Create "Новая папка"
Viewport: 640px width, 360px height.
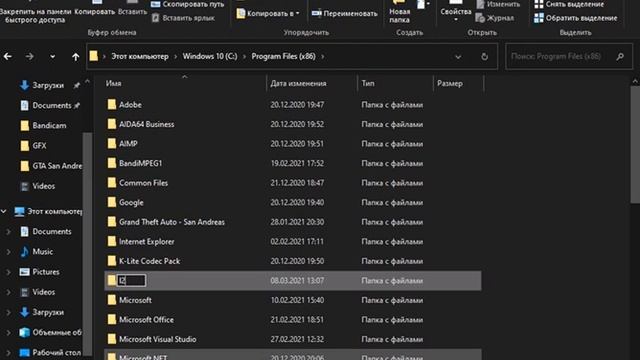pos(399,12)
